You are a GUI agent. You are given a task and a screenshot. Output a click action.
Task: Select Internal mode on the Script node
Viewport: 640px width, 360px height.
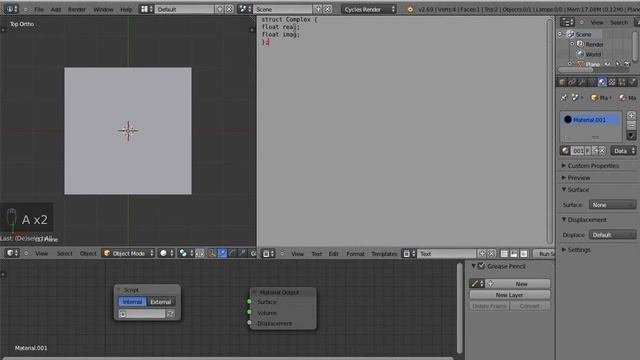click(x=132, y=302)
